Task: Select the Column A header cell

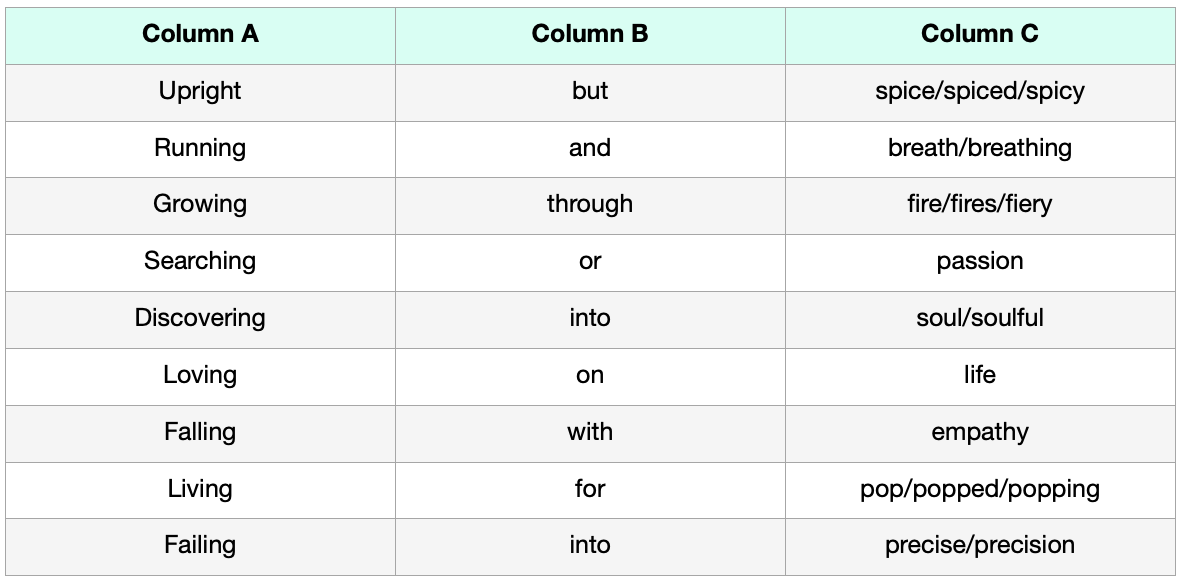Action: tap(201, 35)
